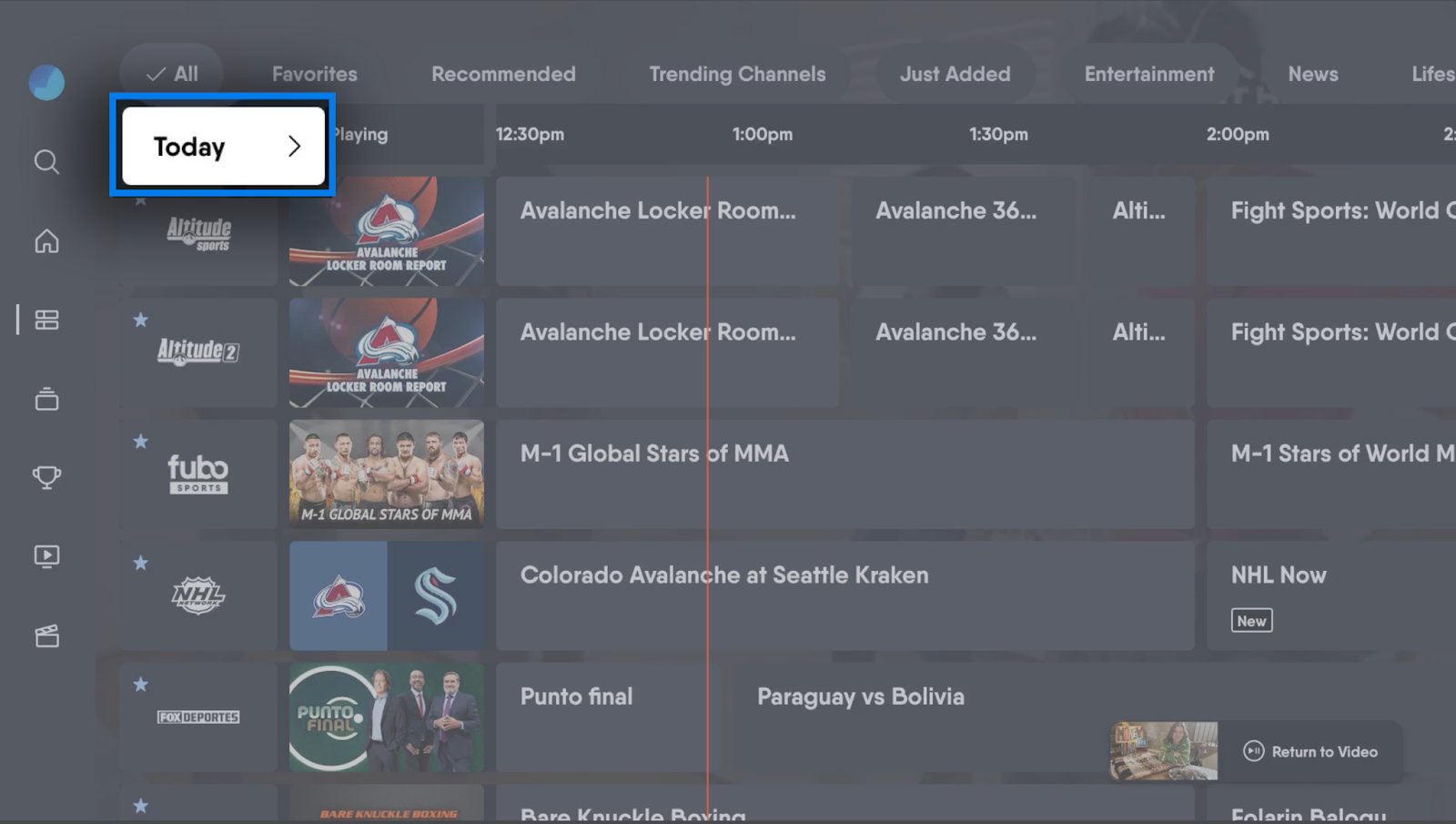Open the Today date selector

pos(223,146)
